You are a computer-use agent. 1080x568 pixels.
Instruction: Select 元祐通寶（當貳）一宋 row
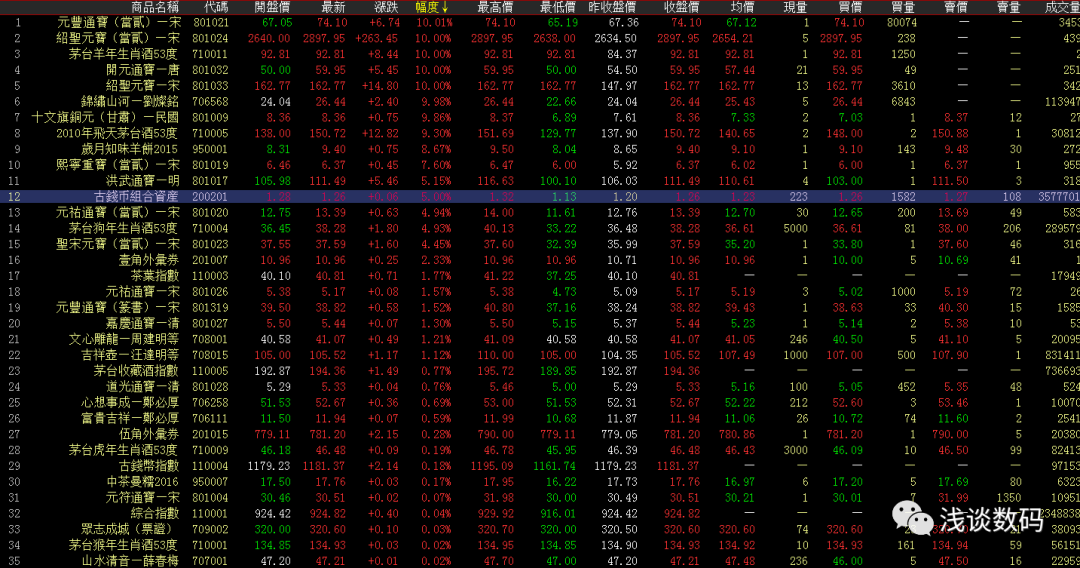coord(540,213)
